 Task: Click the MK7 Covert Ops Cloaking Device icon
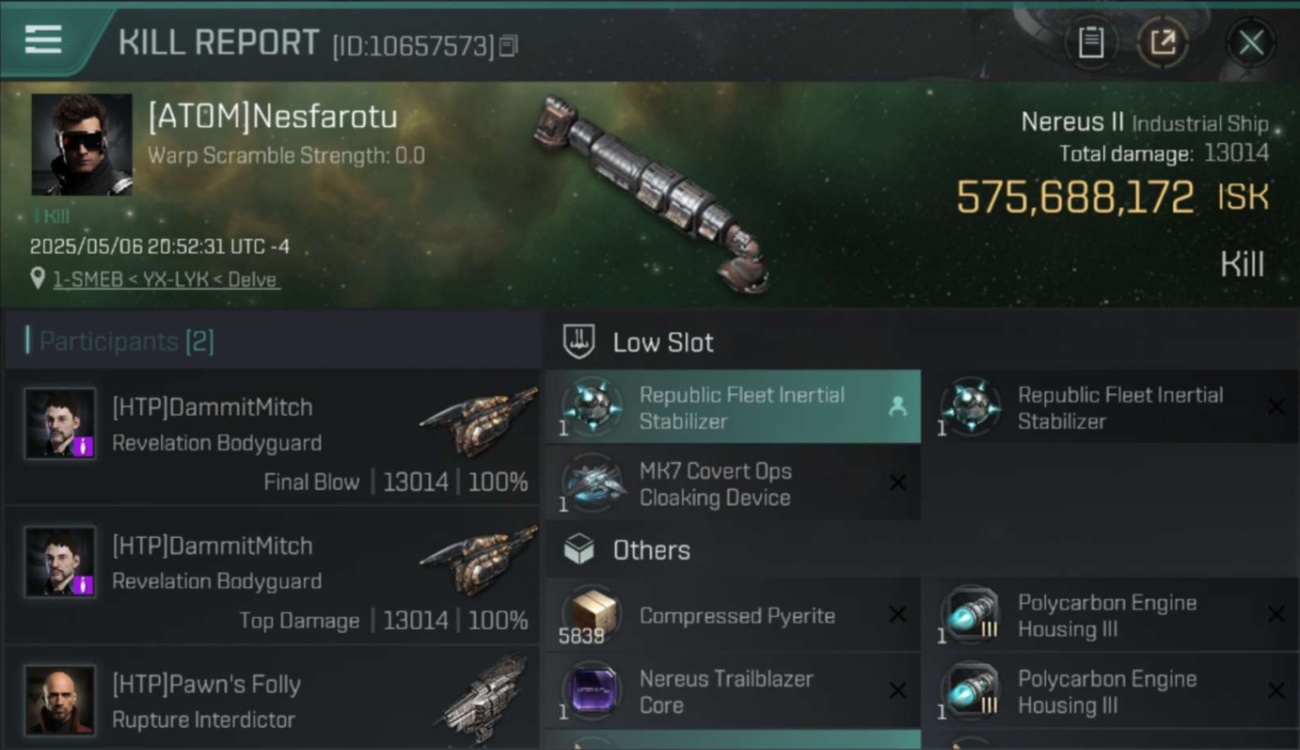592,484
